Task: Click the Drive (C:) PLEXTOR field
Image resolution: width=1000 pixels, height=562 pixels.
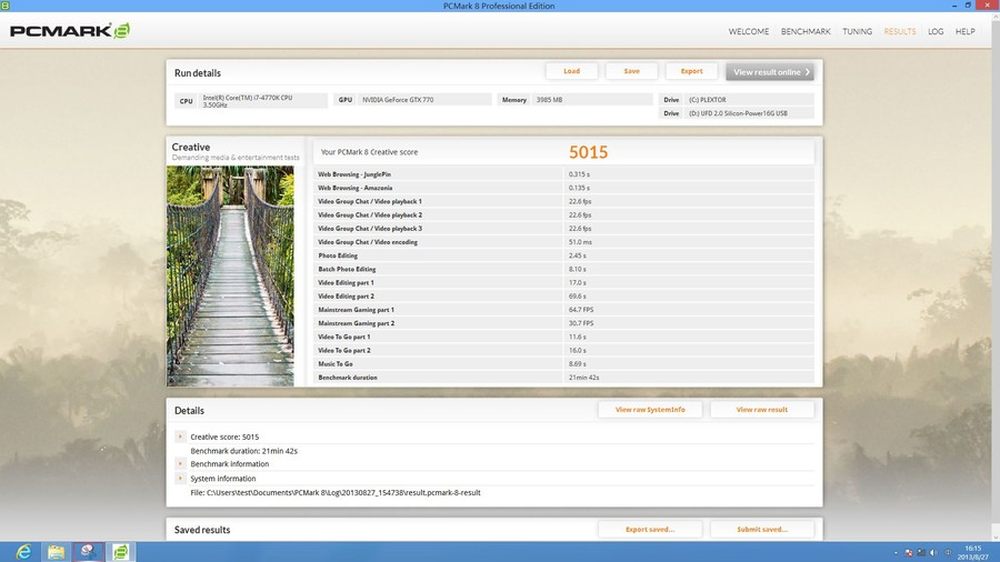Action: [x=736, y=100]
